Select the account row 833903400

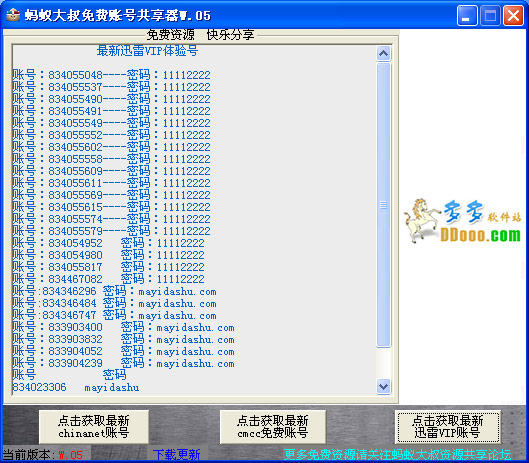point(123,327)
